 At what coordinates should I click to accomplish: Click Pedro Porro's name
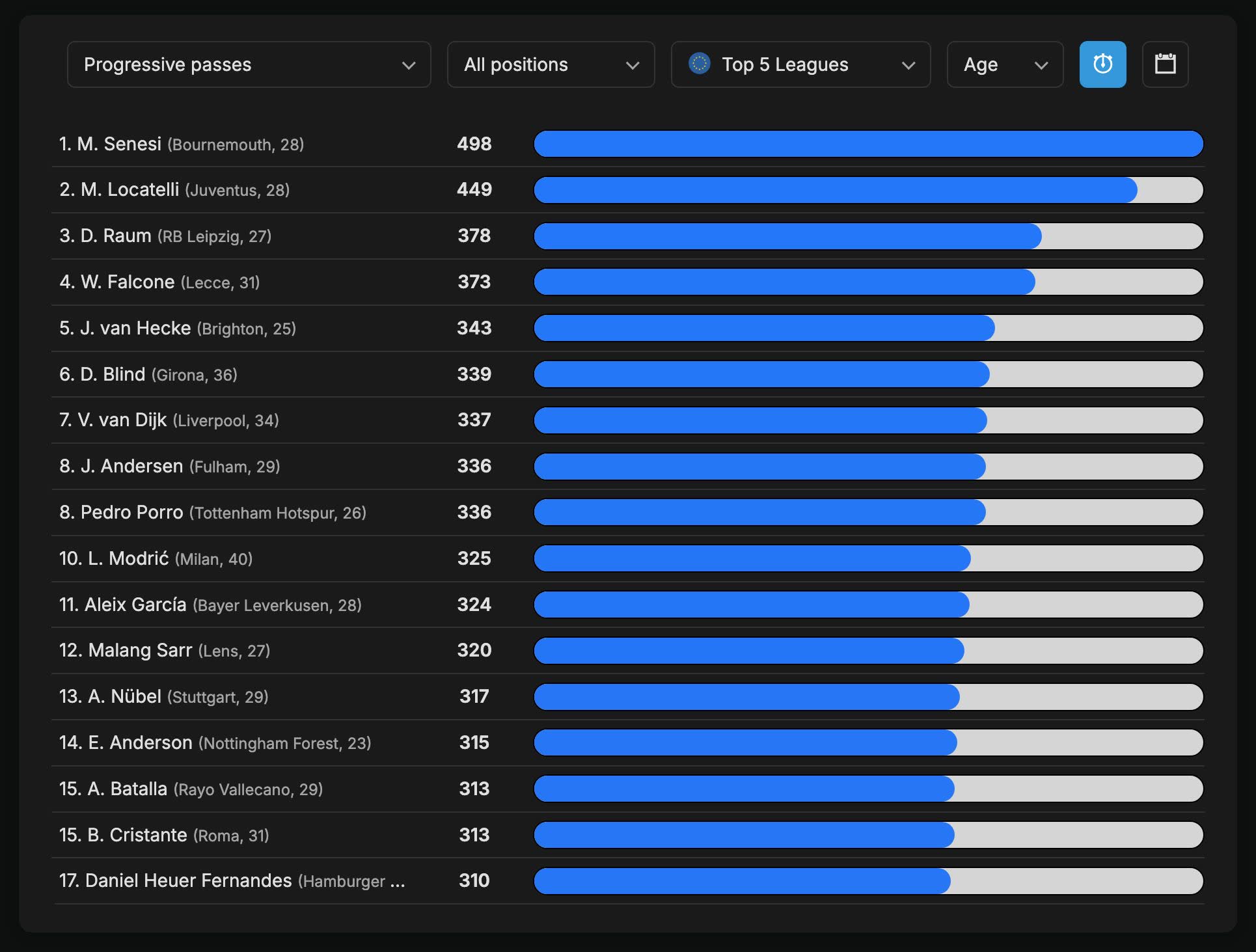[131, 513]
